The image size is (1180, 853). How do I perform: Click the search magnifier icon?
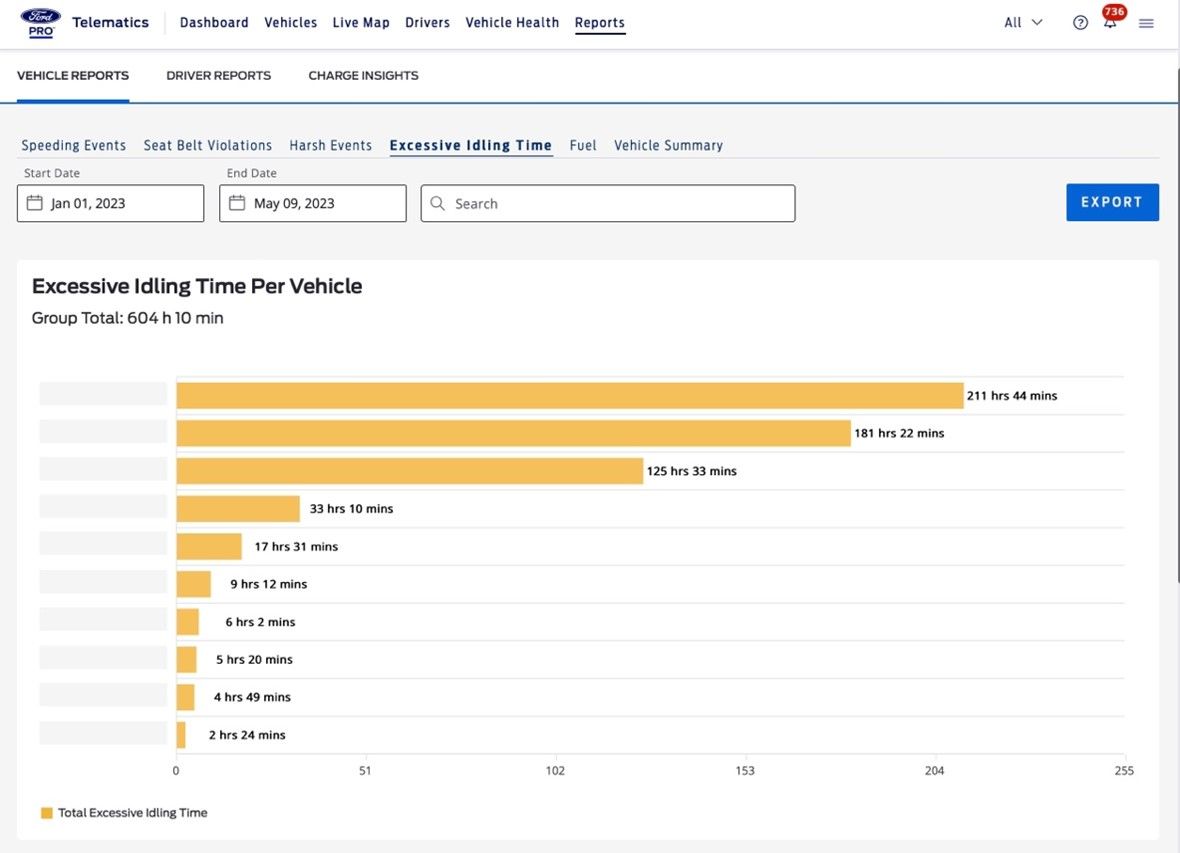pos(437,203)
